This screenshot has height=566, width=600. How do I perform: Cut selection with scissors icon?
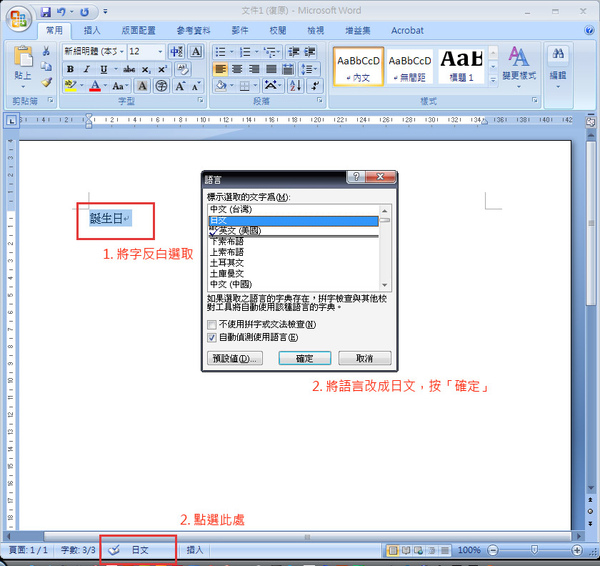click(46, 51)
